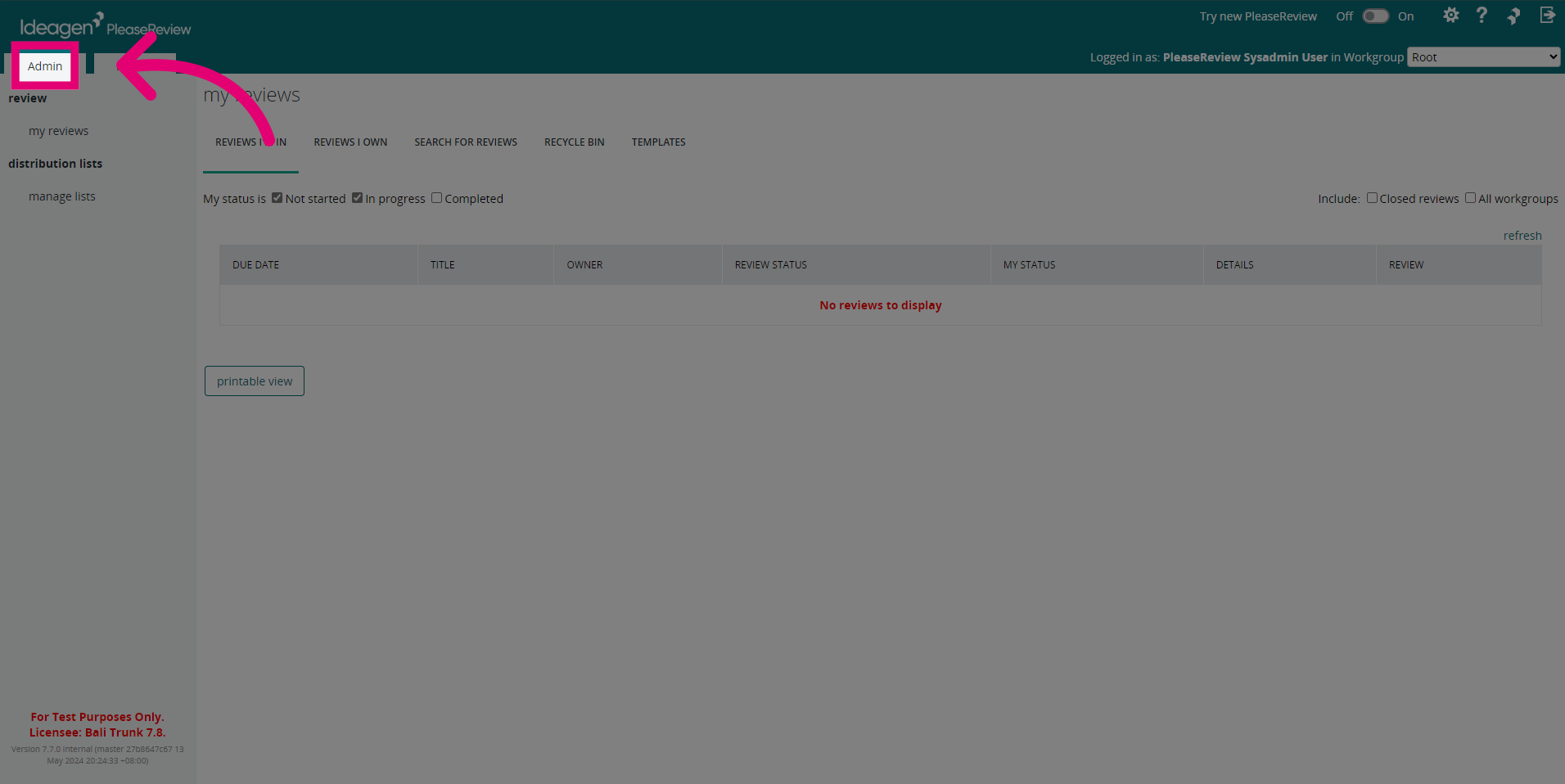Toggle the Try new PleaseReview switch
This screenshot has height=784, width=1565.
(x=1375, y=16)
